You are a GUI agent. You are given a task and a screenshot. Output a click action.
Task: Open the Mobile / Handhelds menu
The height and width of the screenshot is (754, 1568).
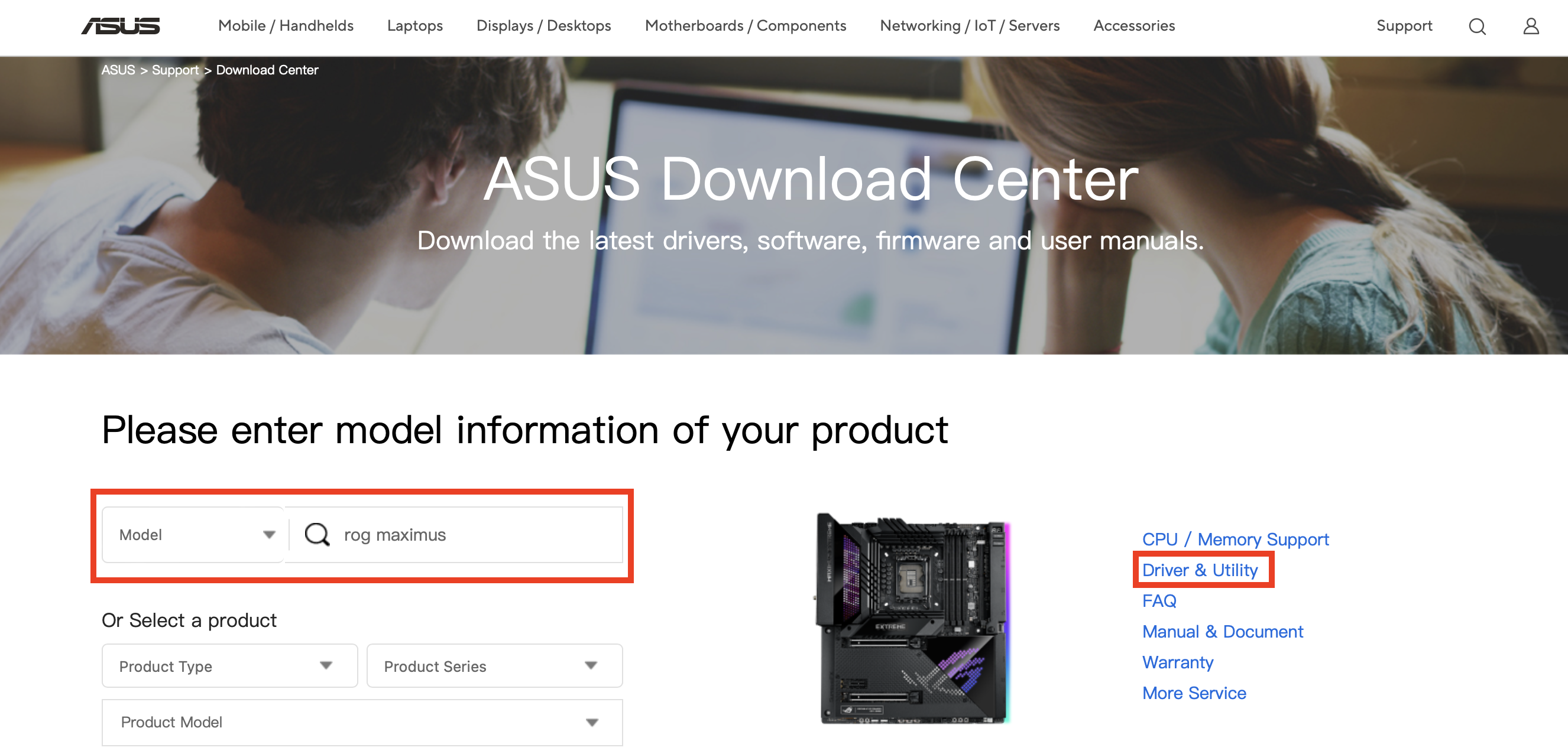tap(286, 25)
